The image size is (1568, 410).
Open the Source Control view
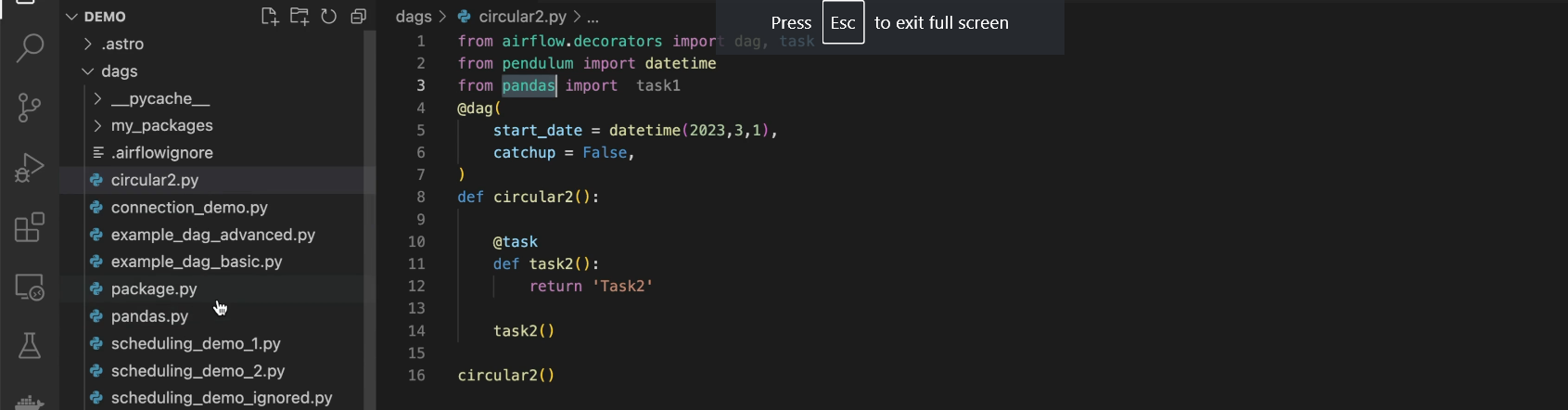[30, 108]
